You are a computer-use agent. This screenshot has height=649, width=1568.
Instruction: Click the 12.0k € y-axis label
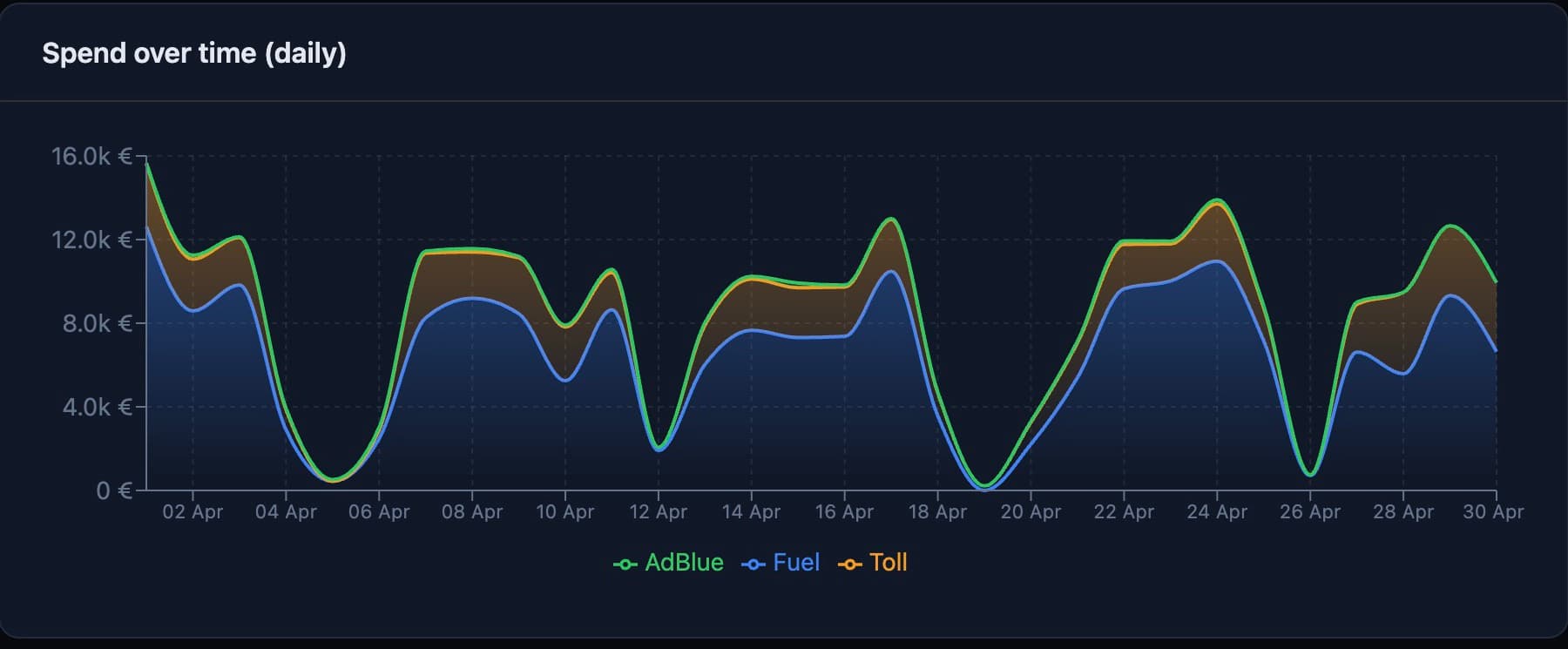tap(91, 240)
